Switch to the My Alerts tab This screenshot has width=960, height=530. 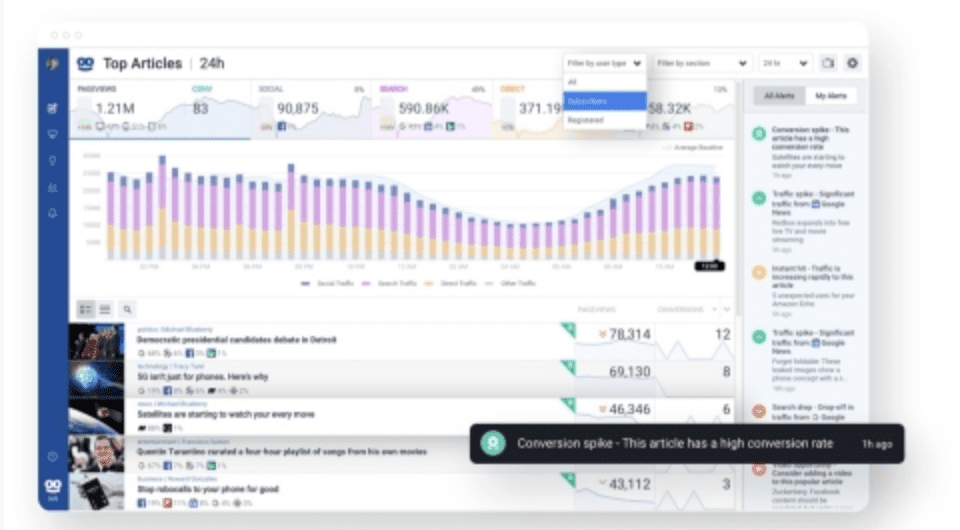click(831, 96)
